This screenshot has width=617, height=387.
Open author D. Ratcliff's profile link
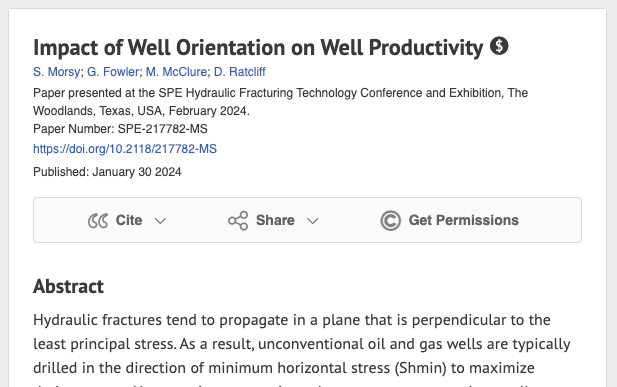click(x=240, y=72)
